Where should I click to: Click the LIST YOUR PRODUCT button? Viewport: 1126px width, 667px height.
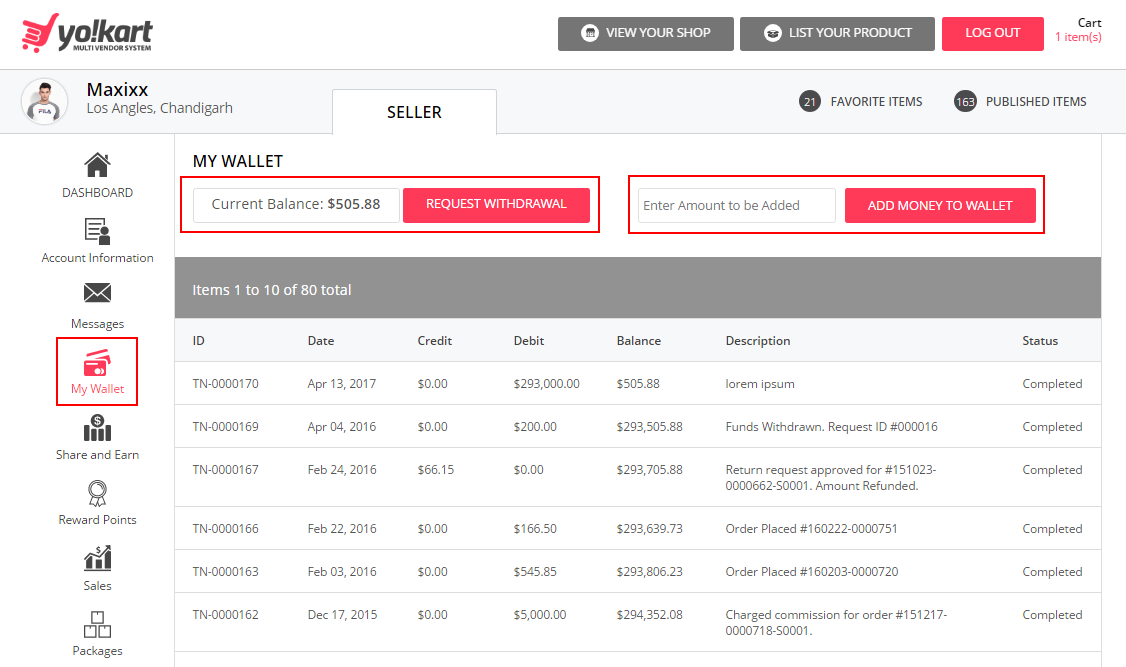(837, 34)
